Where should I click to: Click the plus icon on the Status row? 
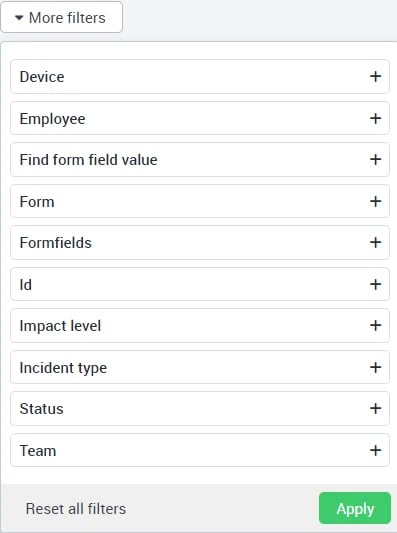click(x=375, y=408)
